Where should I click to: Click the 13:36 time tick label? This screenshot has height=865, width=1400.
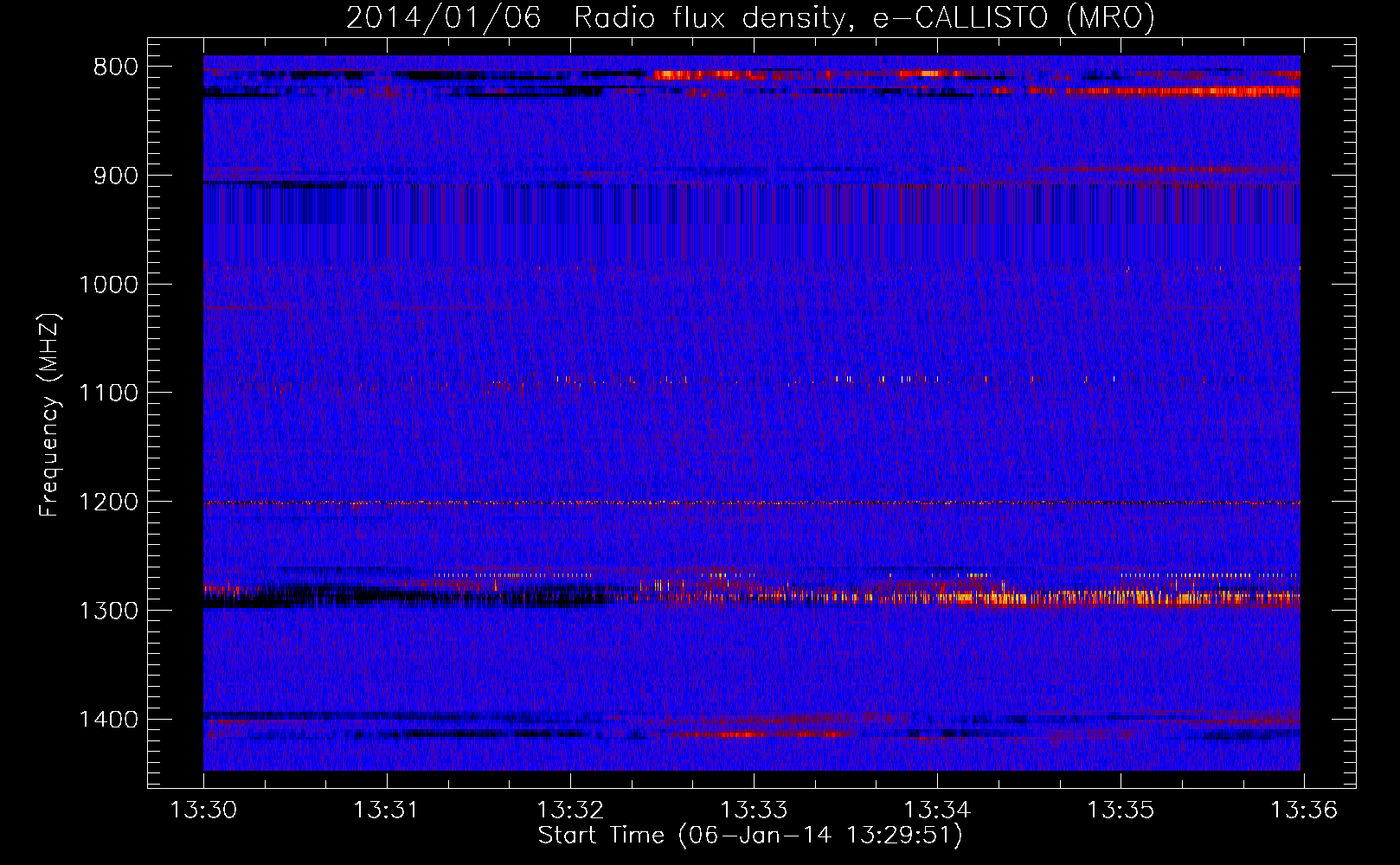tap(1304, 810)
